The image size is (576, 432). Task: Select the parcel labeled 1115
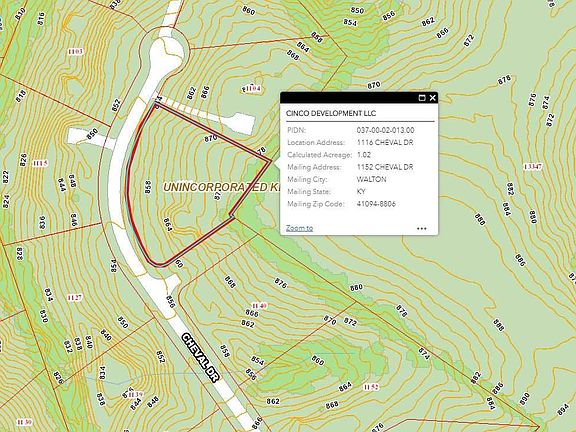(x=40, y=163)
